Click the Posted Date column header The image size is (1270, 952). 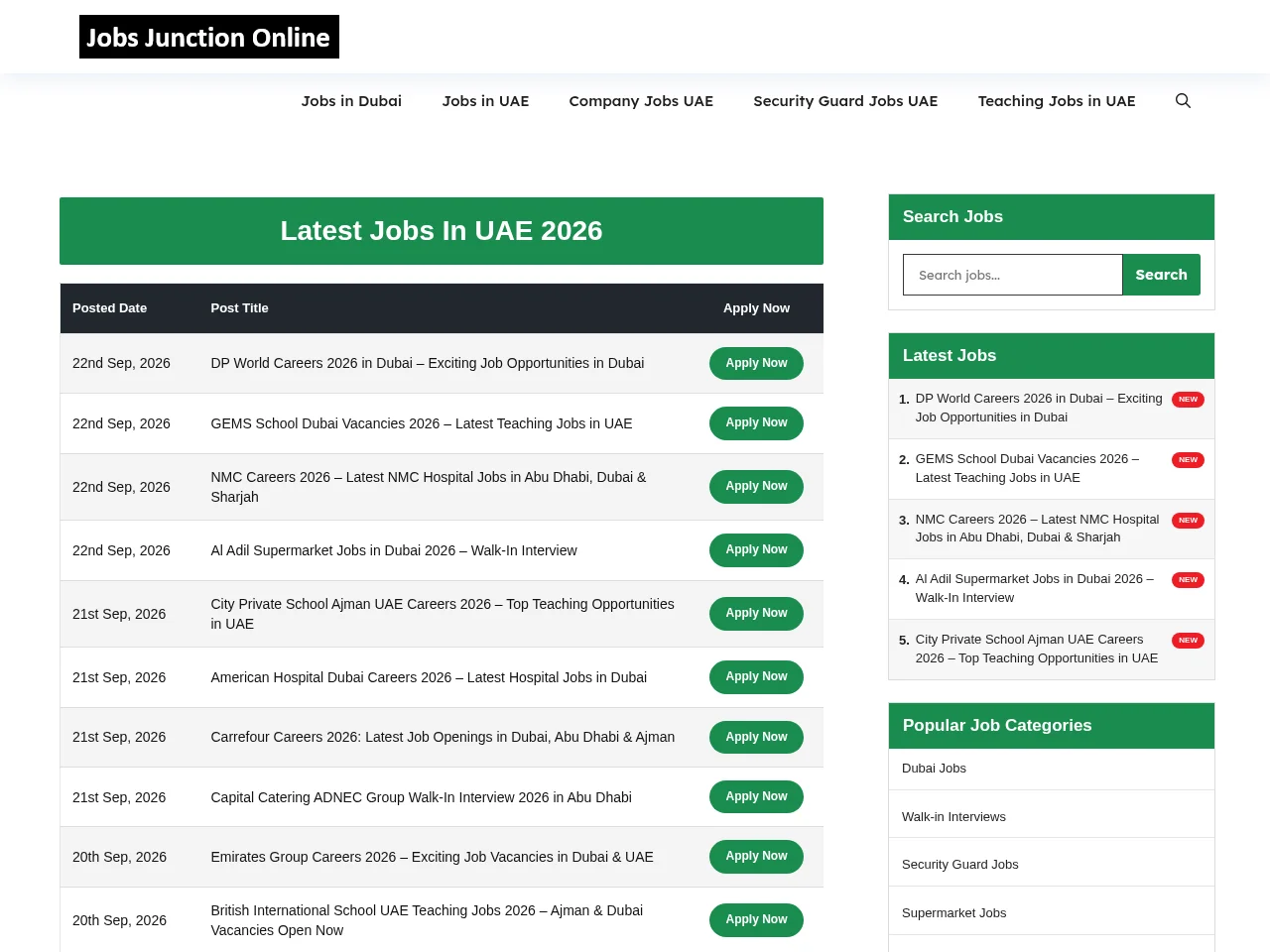[x=109, y=308]
